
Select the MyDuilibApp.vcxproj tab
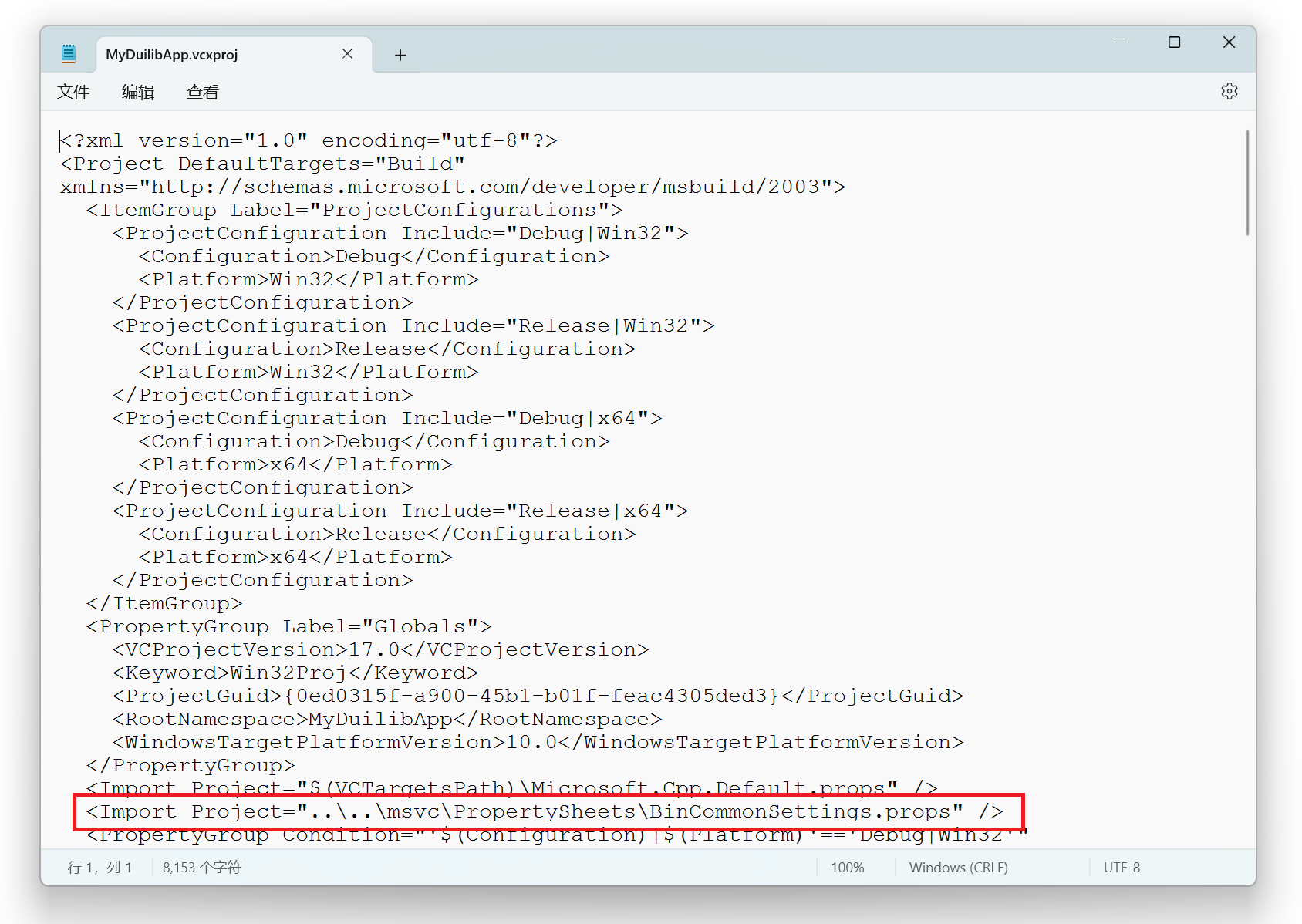click(x=234, y=54)
